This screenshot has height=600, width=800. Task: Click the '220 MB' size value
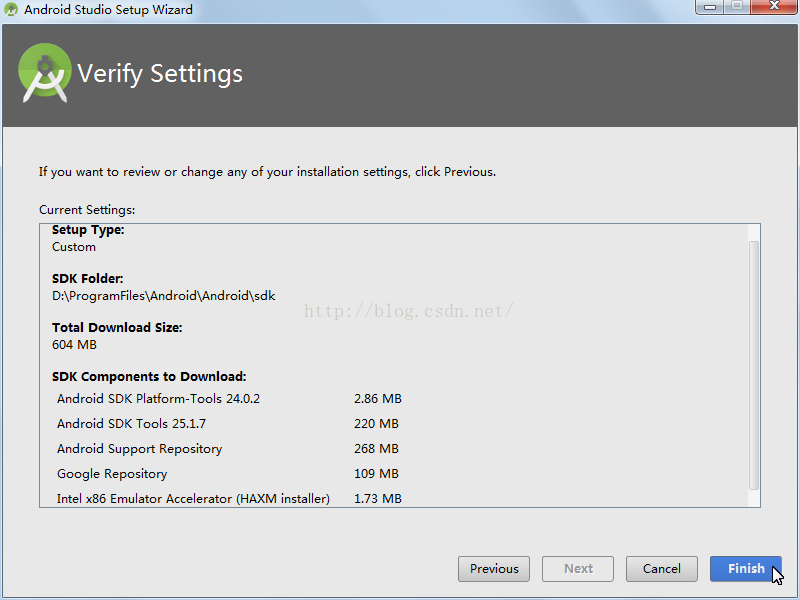pyautogui.click(x=377, y=423)
